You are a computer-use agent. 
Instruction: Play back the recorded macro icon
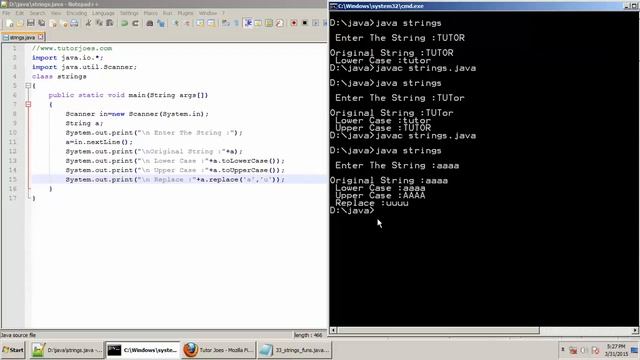(x=316, y=23)
